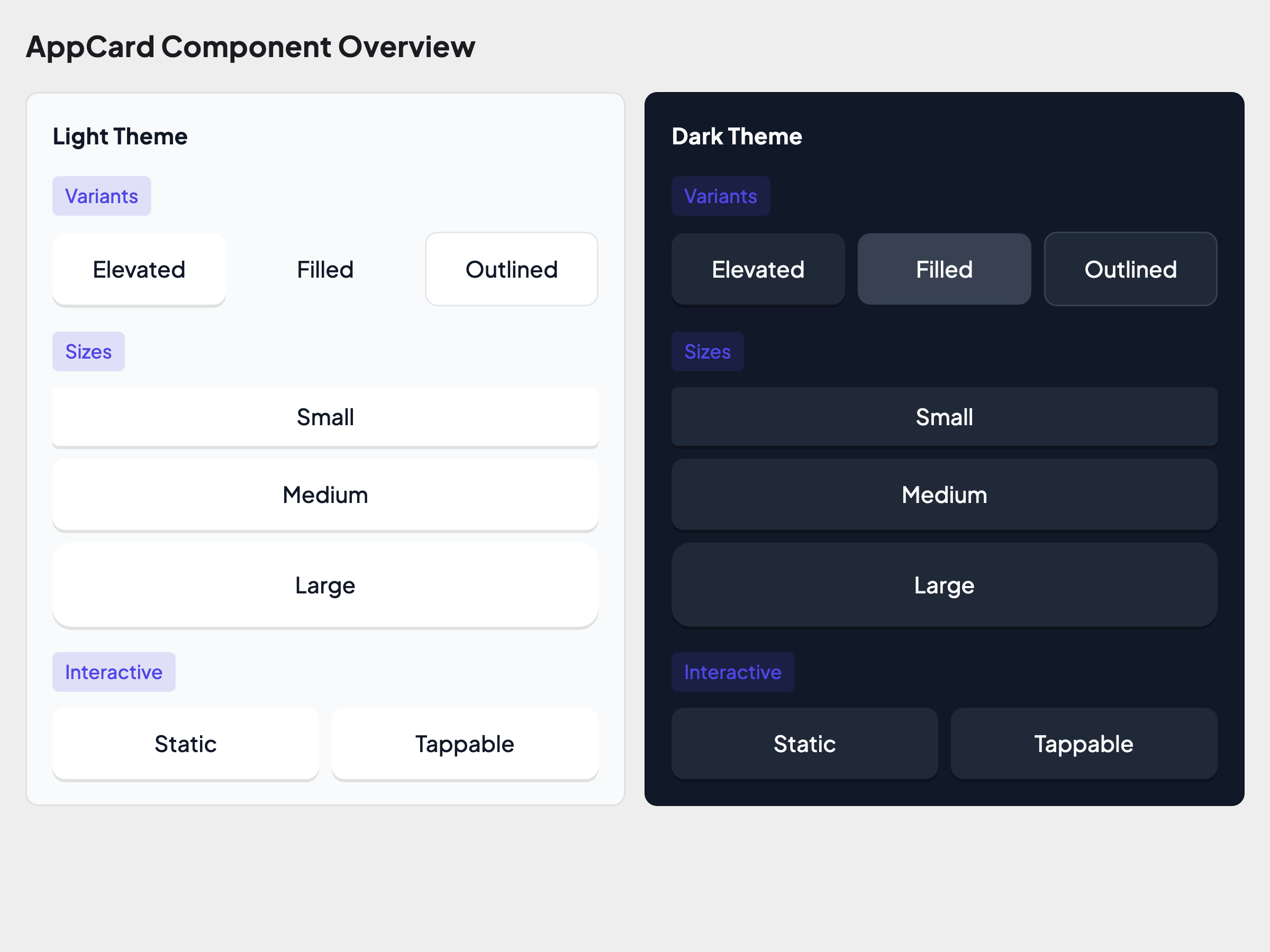Click the Small card in Dark Theme
The width and height of the screenshot is (1270, 952).
(x=944, y=417)
